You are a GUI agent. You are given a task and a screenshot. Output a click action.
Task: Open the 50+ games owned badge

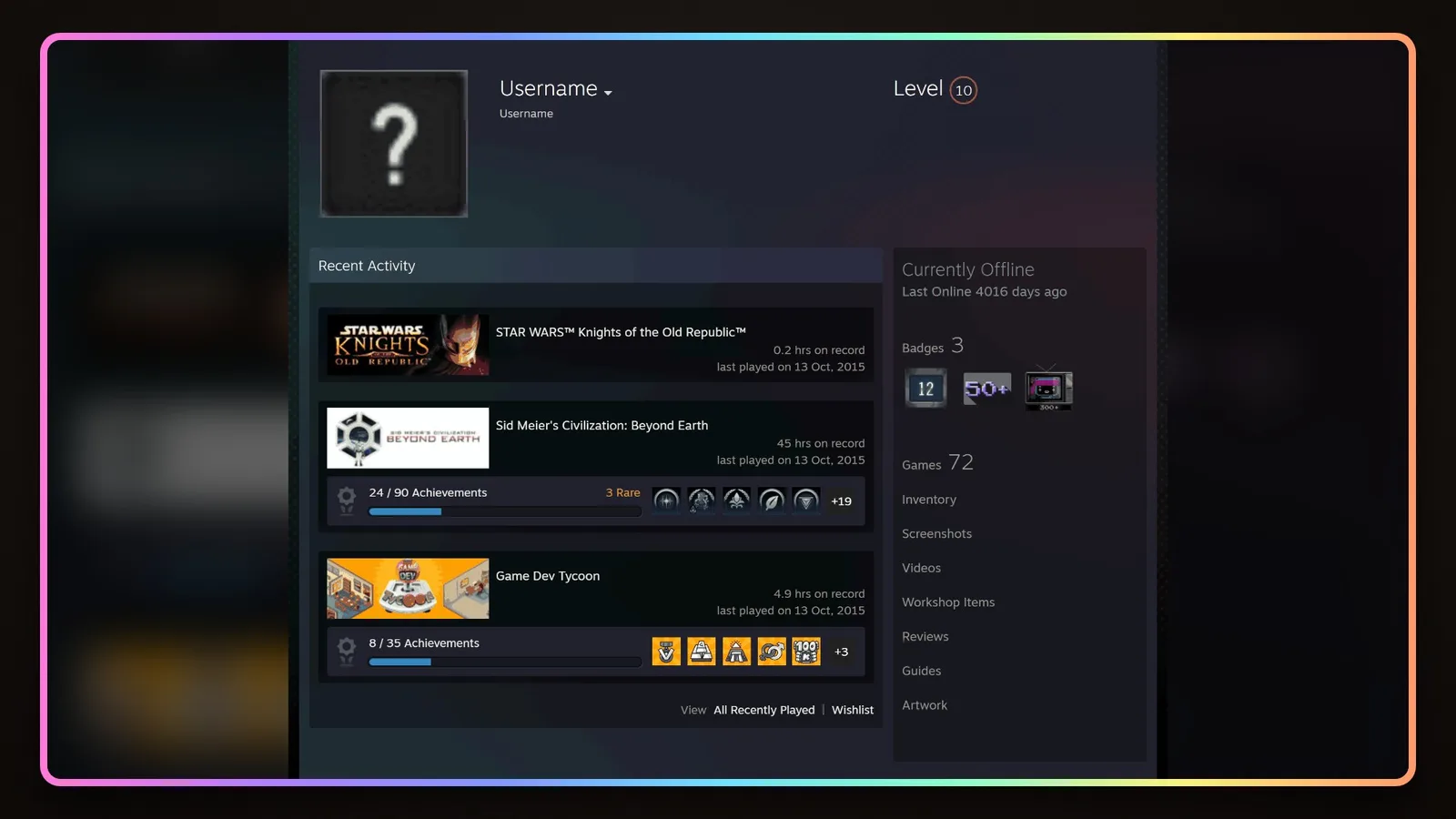pos(987,389)
